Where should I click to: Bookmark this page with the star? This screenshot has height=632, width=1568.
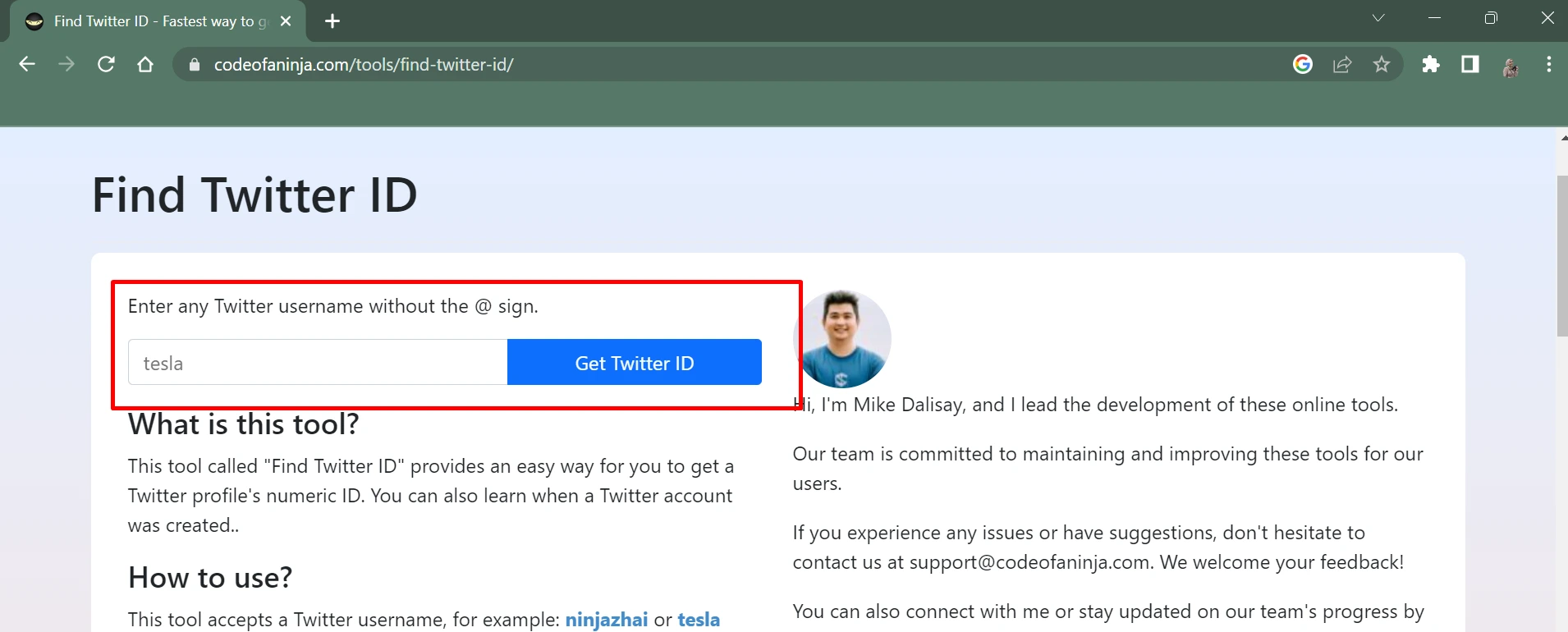1382,64
